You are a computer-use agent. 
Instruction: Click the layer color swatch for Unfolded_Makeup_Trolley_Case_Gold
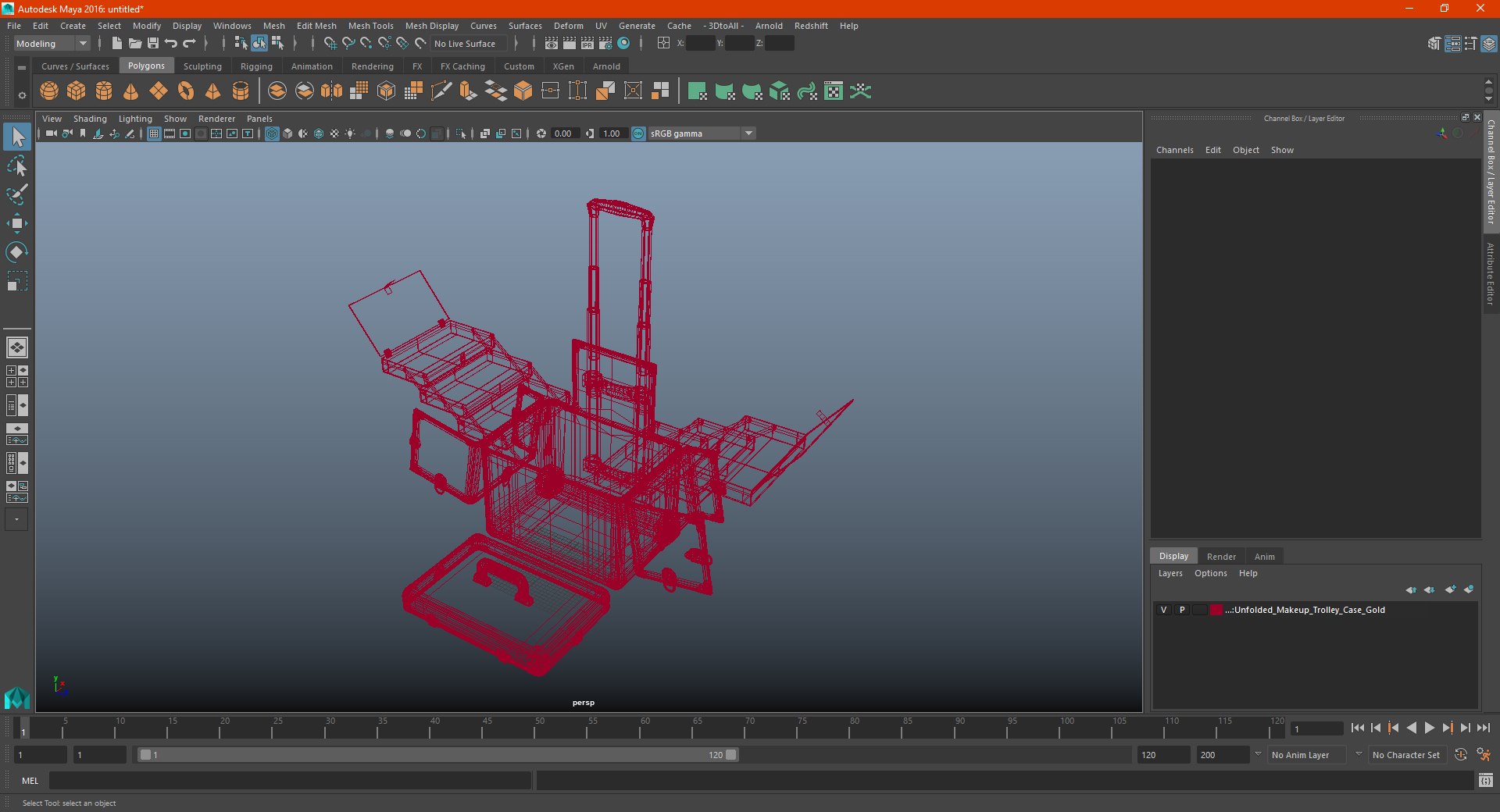pyautogui.click(x=1216, y=610)
